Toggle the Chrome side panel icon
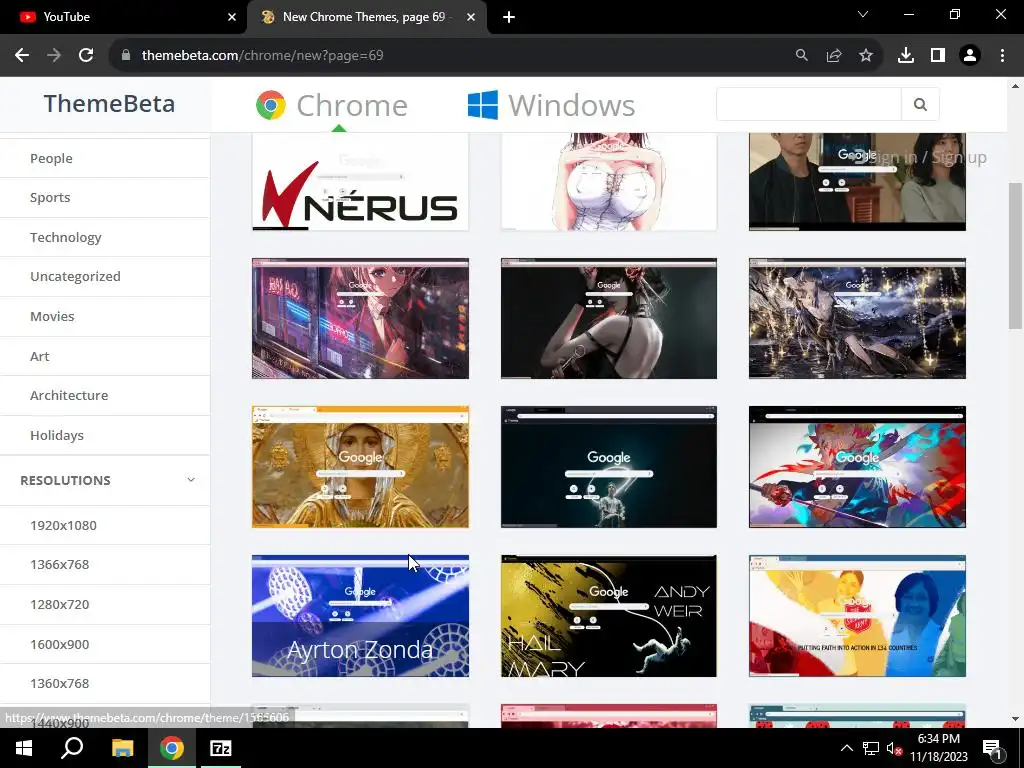 [938, 56]
